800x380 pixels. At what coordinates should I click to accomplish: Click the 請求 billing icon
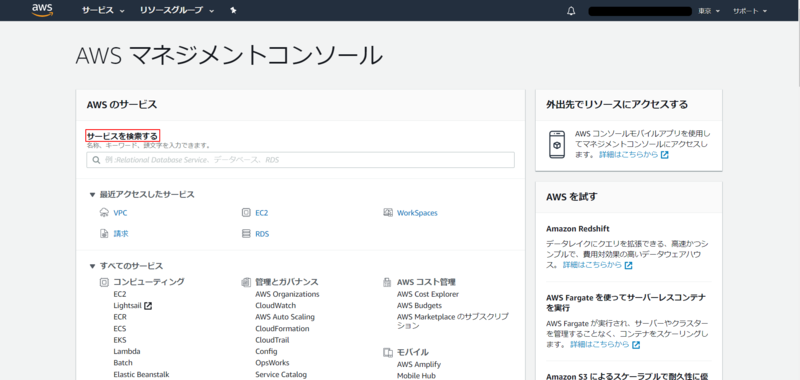tap(104, 234)
